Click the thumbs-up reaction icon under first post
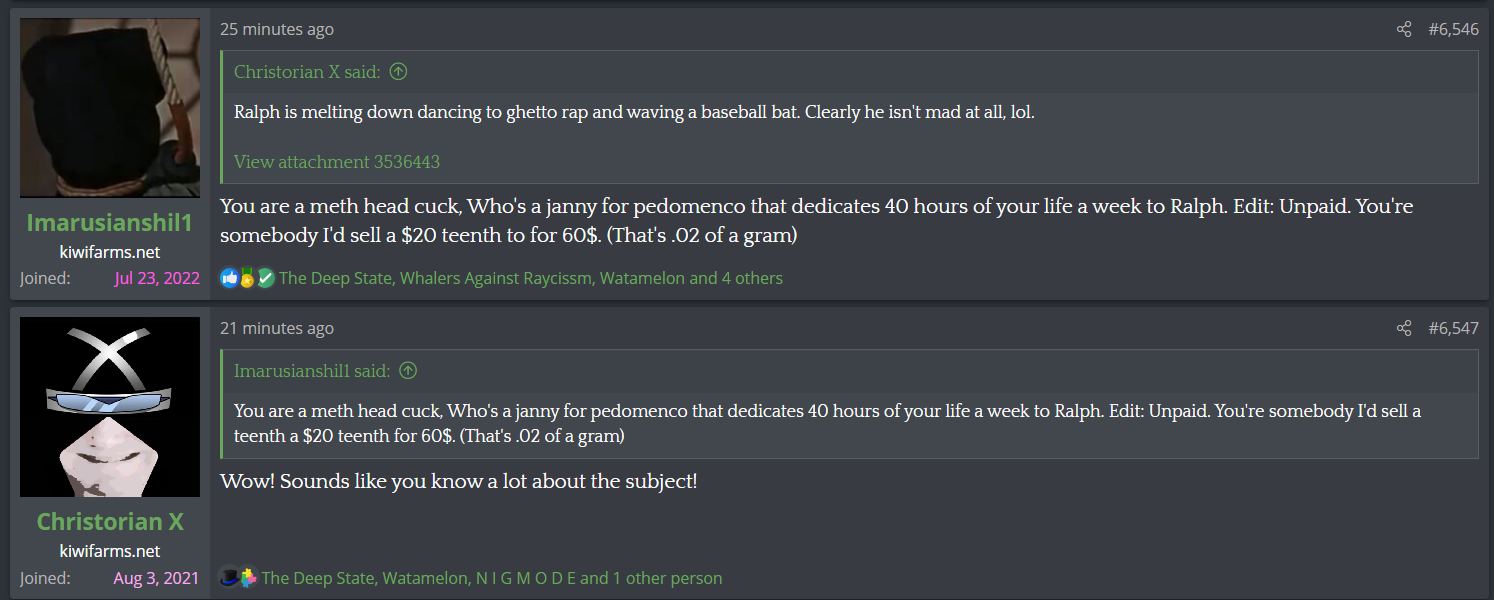 [x=229, y=278]
